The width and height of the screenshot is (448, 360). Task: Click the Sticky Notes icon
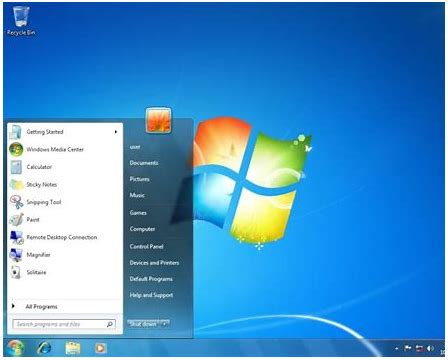[16, 184]
